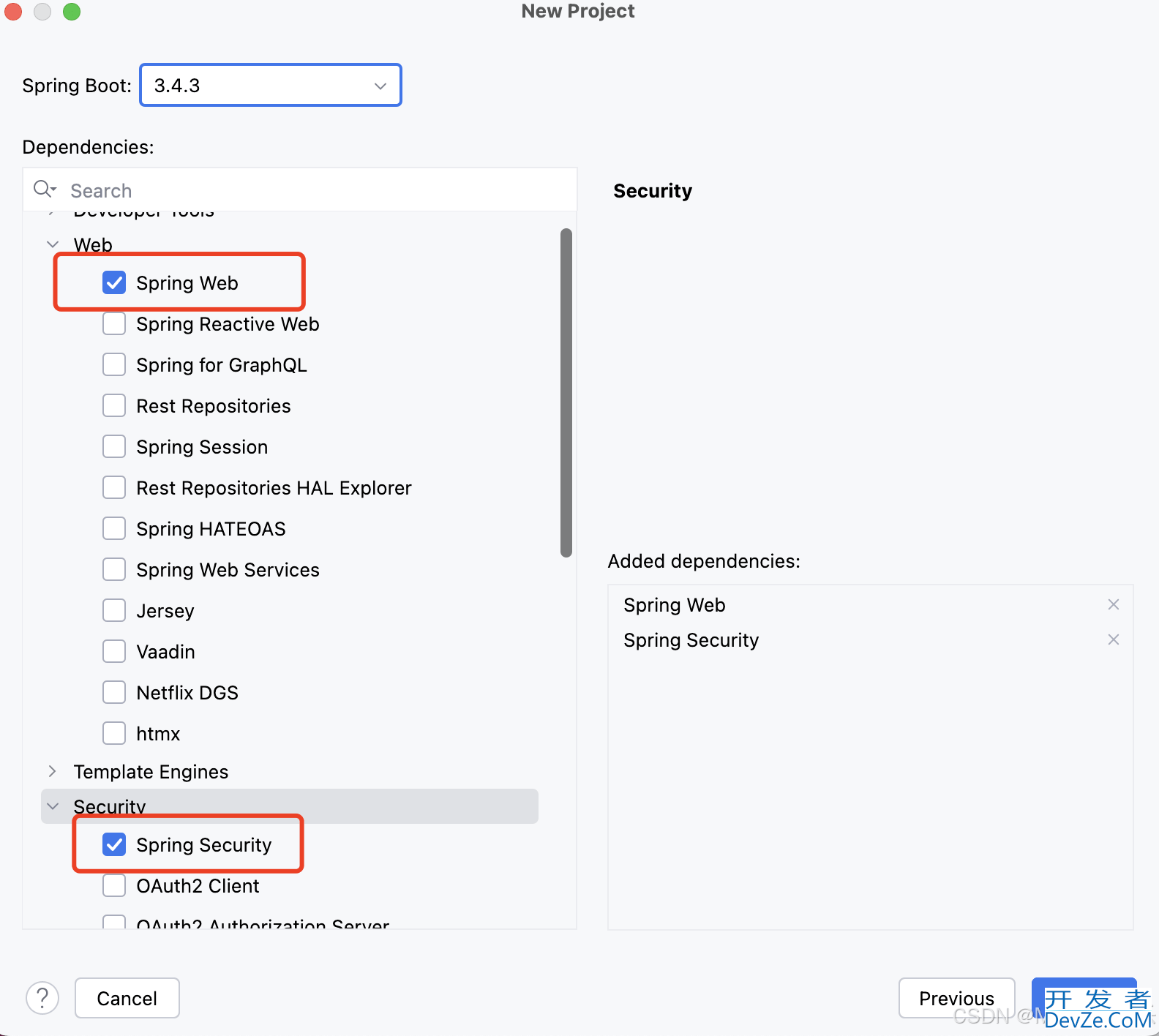Check the Vaadin dependency
The width and height of the screenshot is (1159, 1036).
(114, 651)
